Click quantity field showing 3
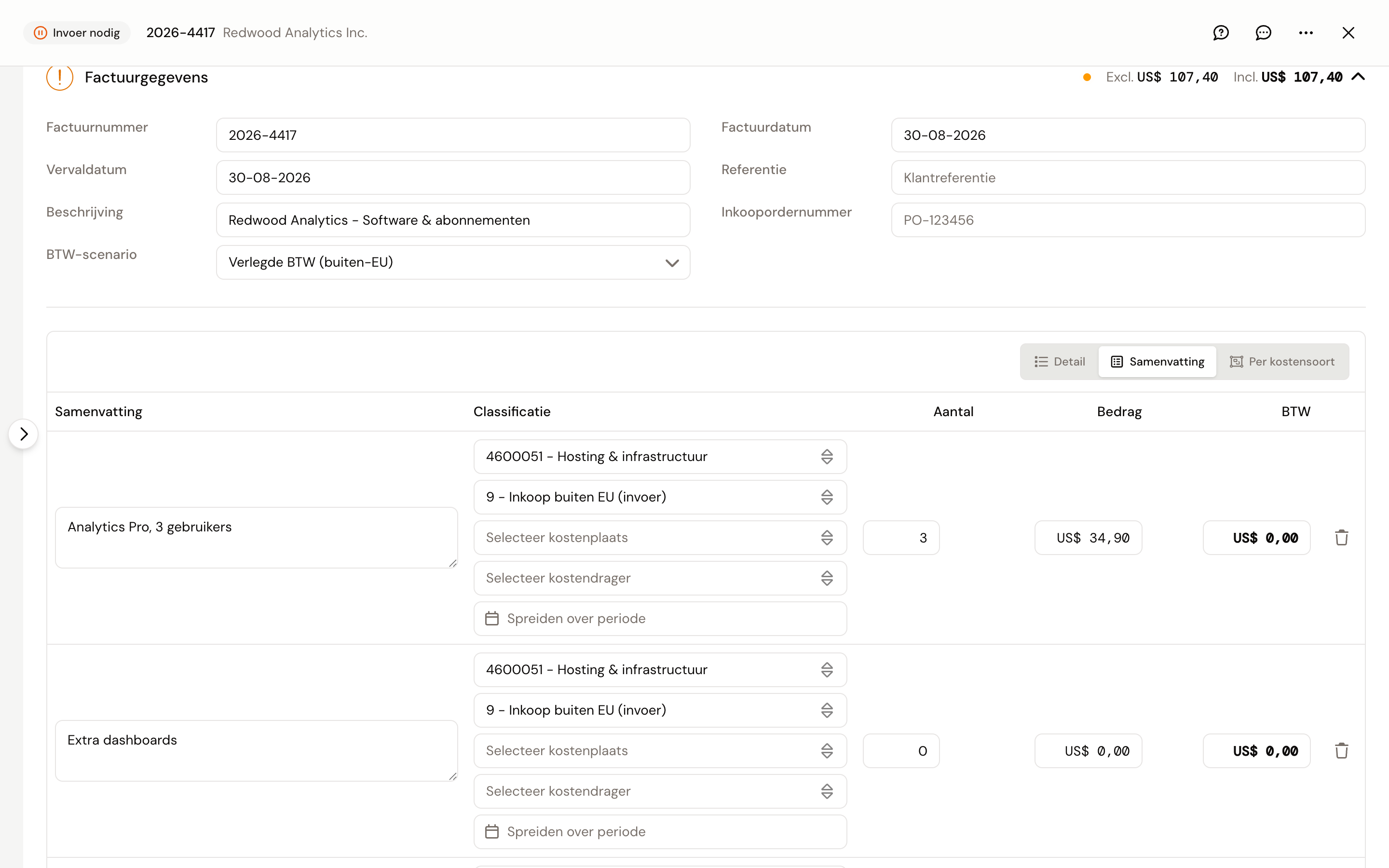This screenshot has height=868, width=1389. click(901, 538)
